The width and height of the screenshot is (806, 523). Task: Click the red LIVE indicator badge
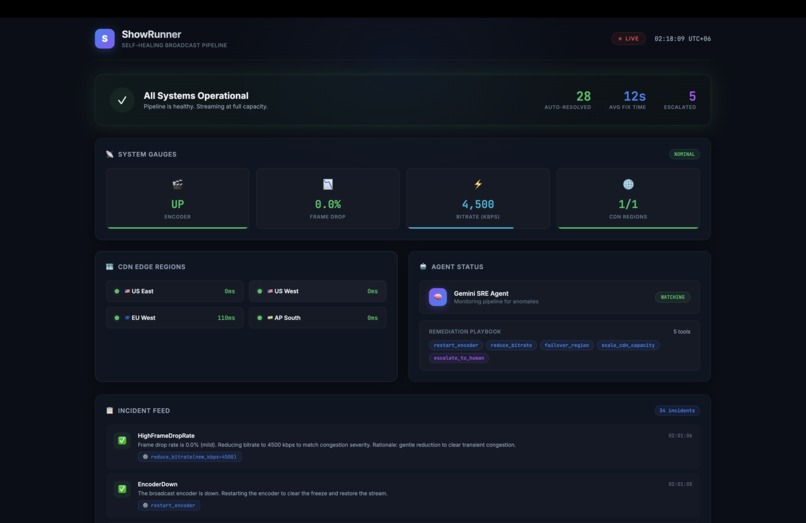(628, 39)
